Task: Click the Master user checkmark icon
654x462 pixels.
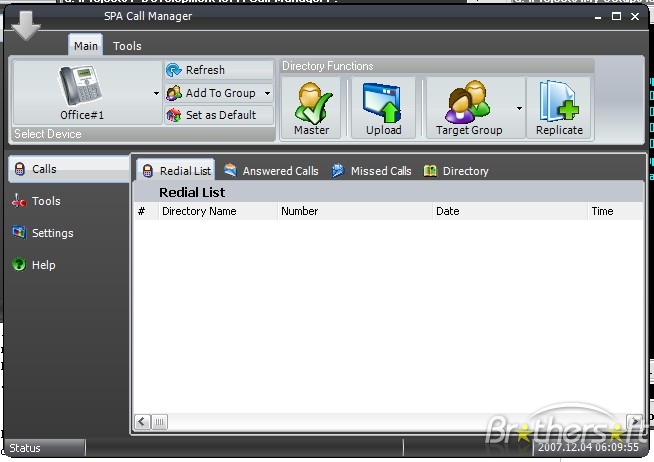Action: 312,103
